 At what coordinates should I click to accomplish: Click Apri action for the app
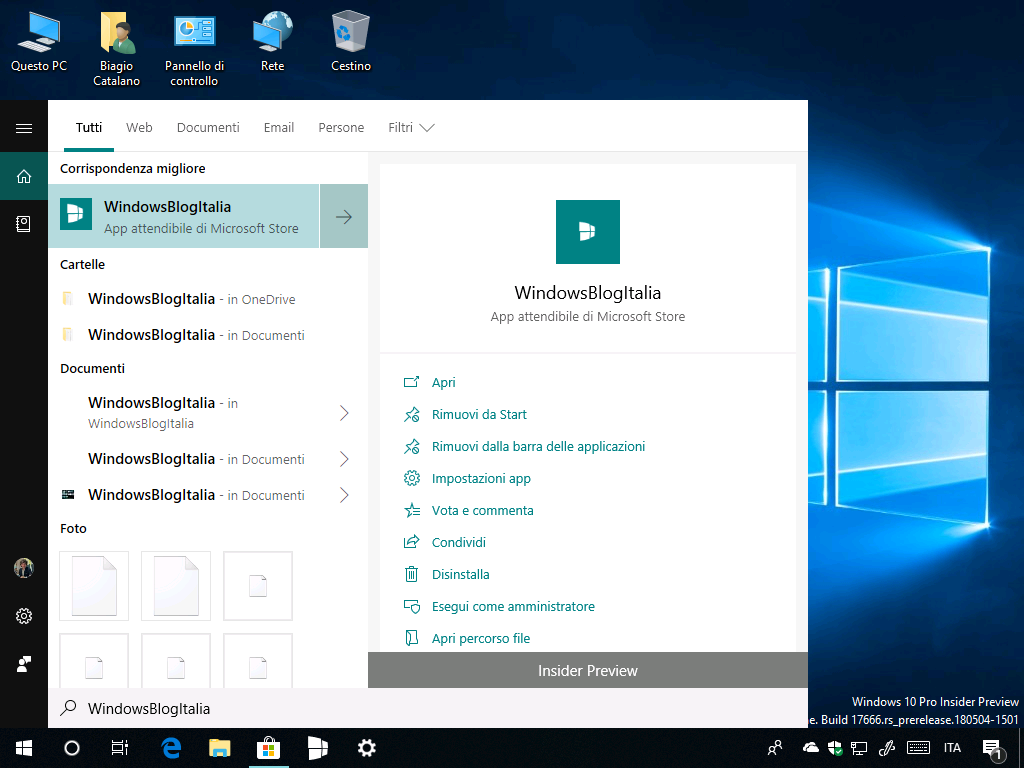443,382
